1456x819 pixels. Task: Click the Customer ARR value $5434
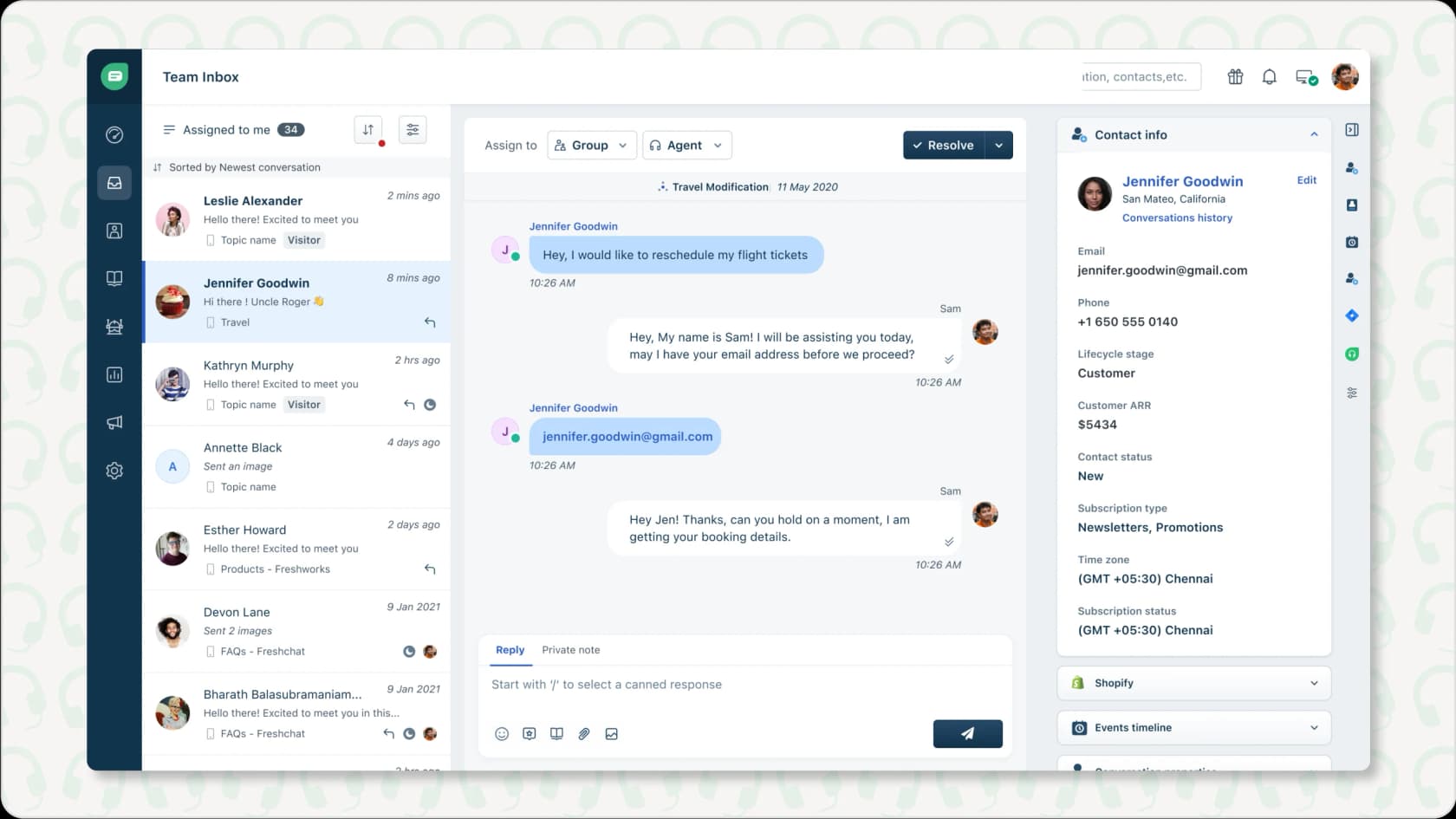(1097, 425)
